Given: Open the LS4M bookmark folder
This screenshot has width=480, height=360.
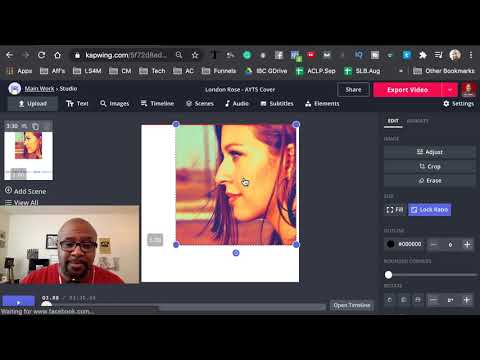Looking at the screenshot, I should click(x=87, y=71).
